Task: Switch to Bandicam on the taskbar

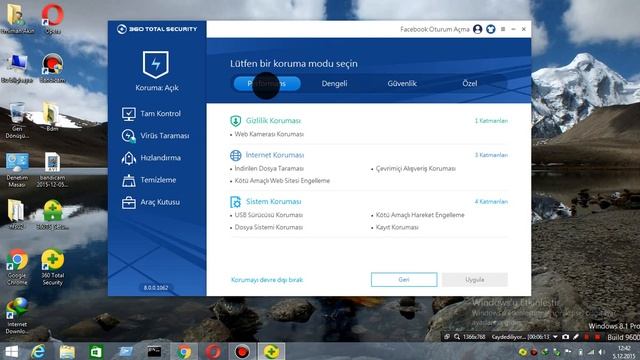Action: 242,352
